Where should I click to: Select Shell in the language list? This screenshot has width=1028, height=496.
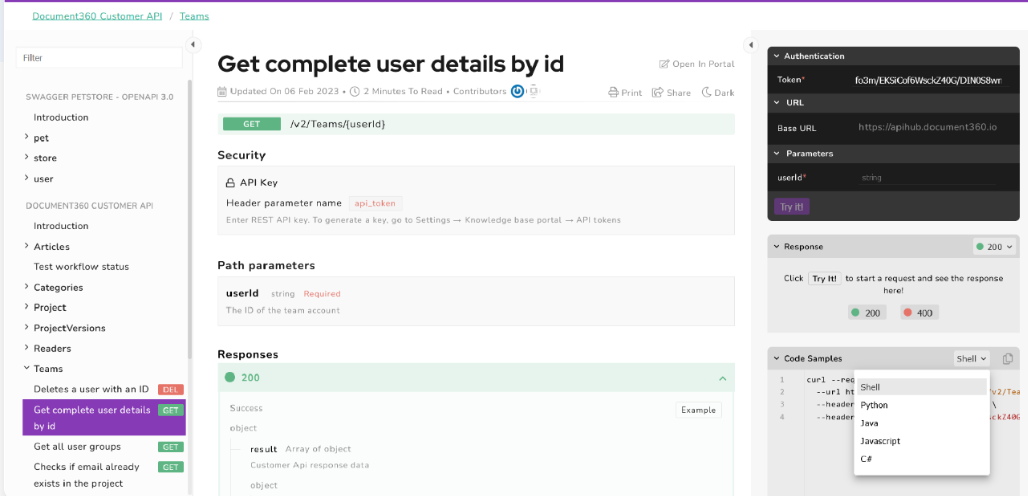click(x=922, y=387)
